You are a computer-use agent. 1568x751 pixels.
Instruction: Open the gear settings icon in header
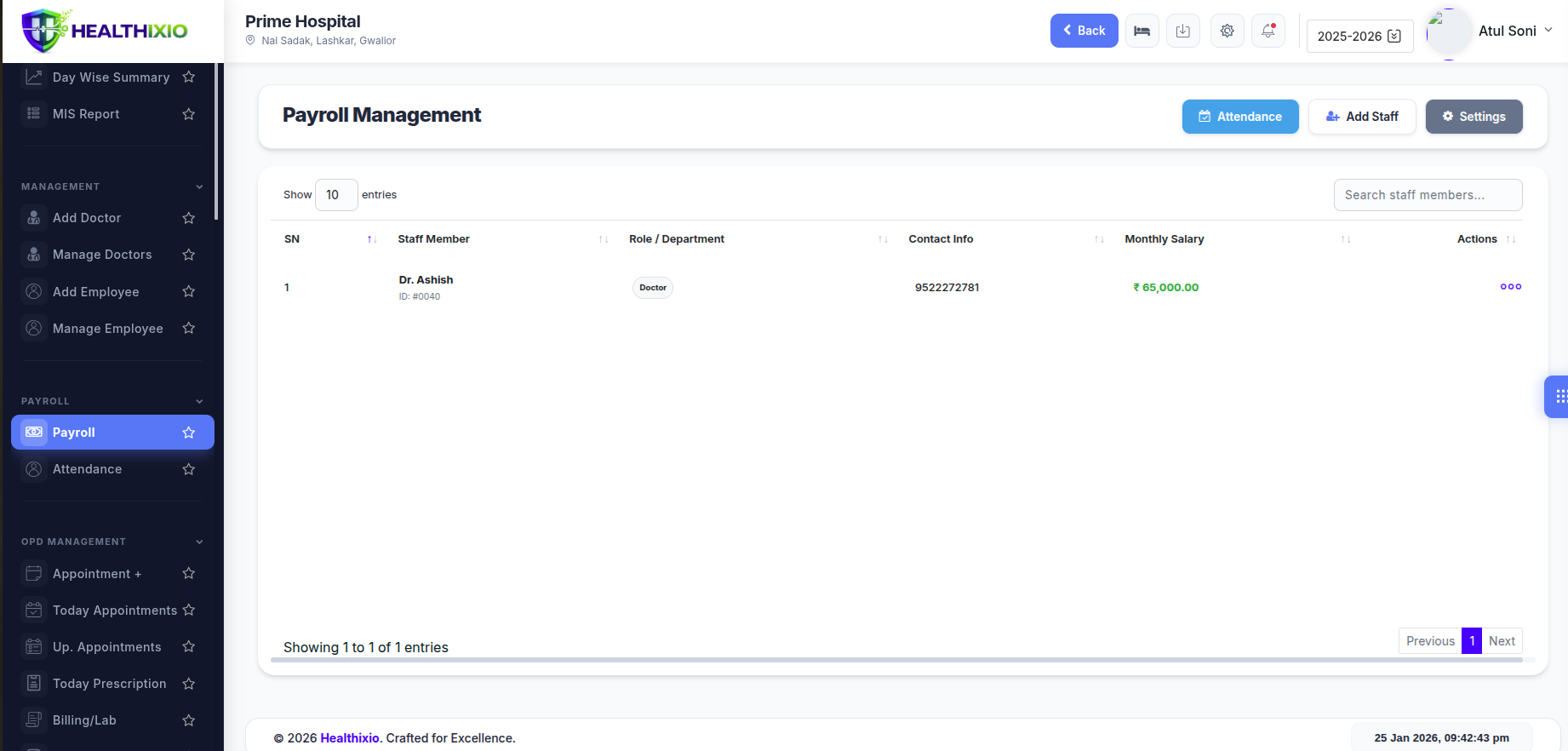click(x=1227, y=31)
